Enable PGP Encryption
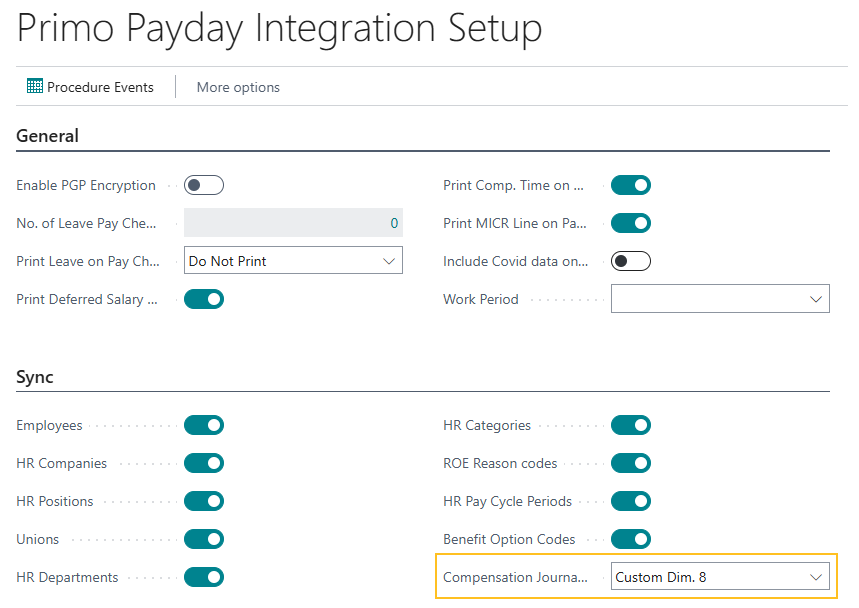 coord(203,185)
